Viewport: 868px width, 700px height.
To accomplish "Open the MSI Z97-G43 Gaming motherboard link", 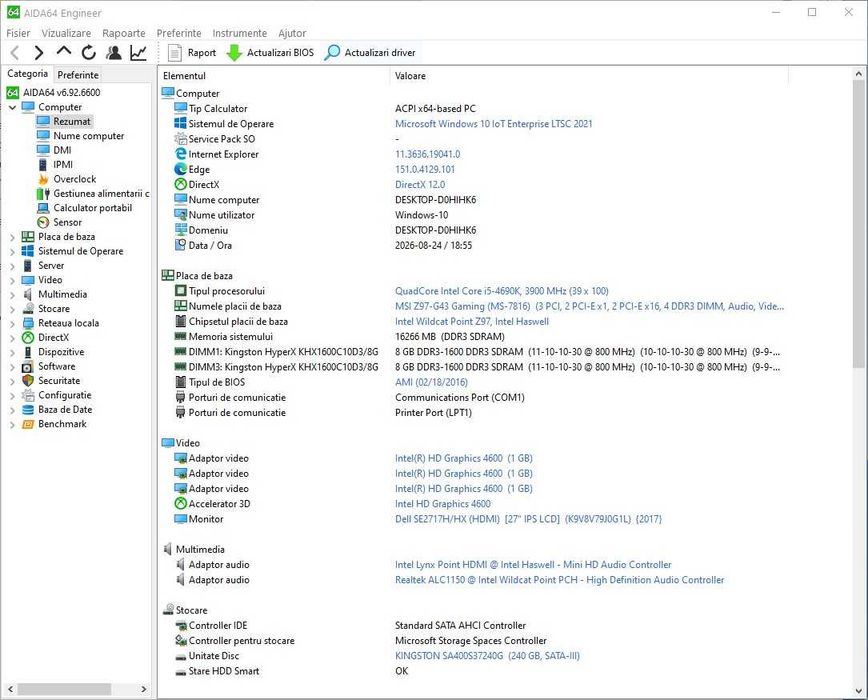I will (589, 306).
